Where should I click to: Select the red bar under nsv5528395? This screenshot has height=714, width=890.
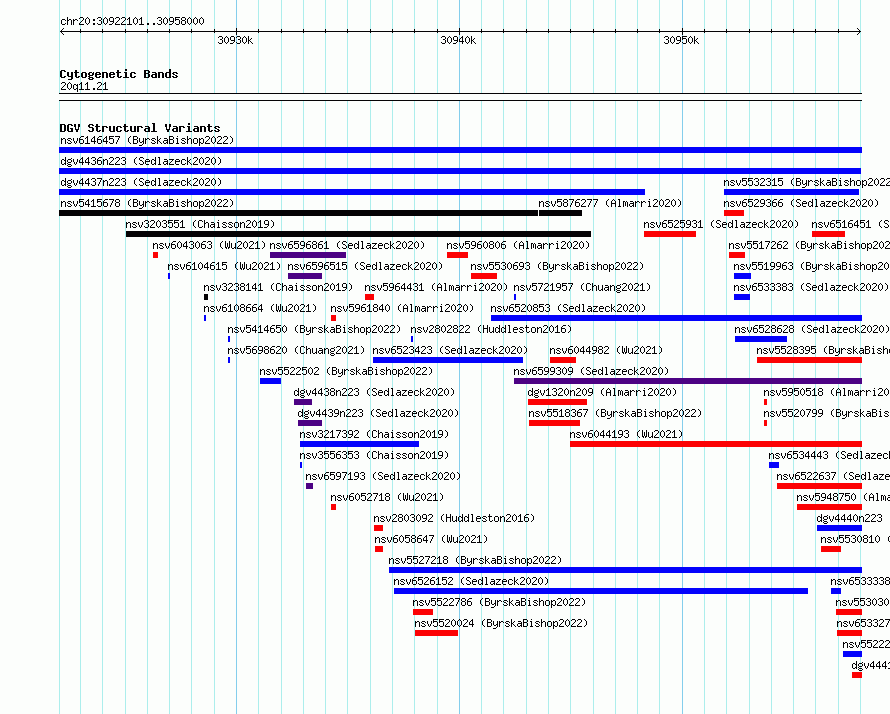(x=809, y=360)
